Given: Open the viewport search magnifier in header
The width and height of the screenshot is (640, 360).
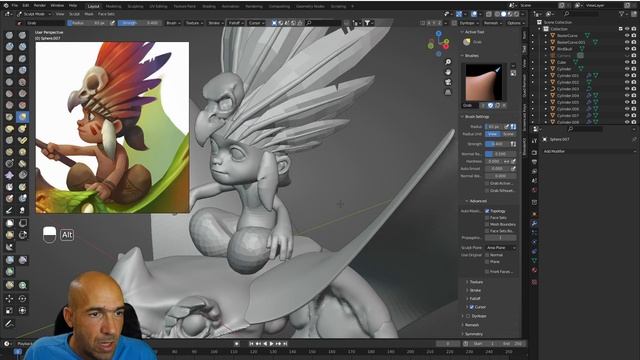Looking at the screenshot, I should (309, 23).
